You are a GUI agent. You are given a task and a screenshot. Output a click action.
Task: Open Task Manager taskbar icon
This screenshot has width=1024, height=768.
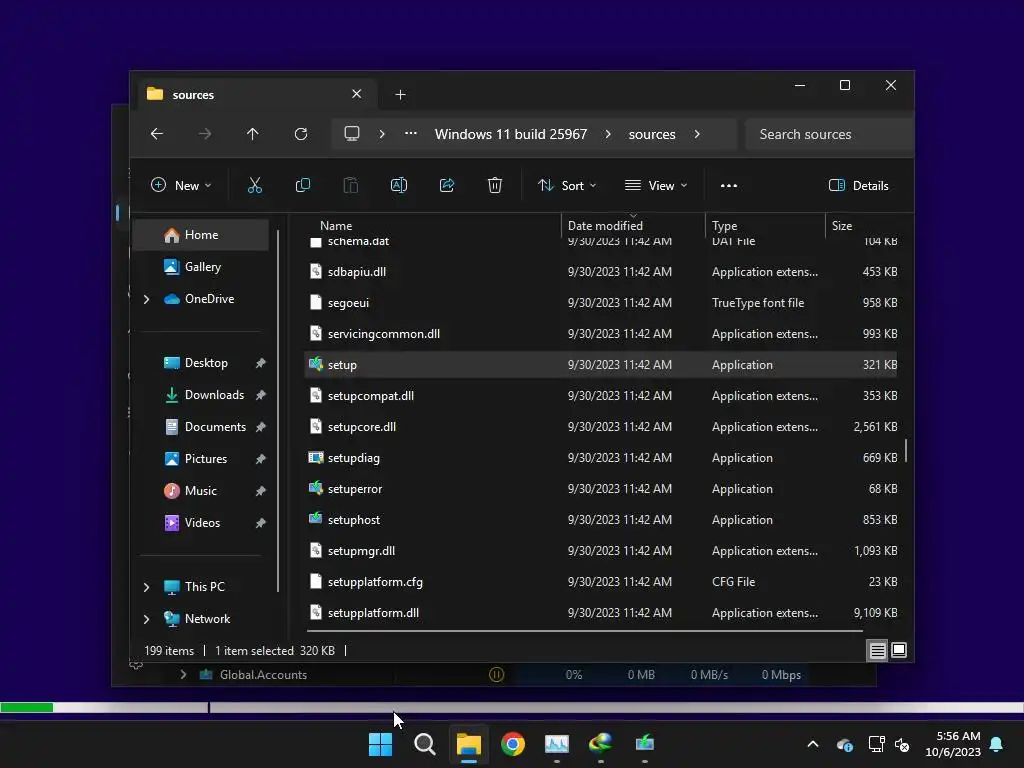pyautogui.click(x=557, y=744)
